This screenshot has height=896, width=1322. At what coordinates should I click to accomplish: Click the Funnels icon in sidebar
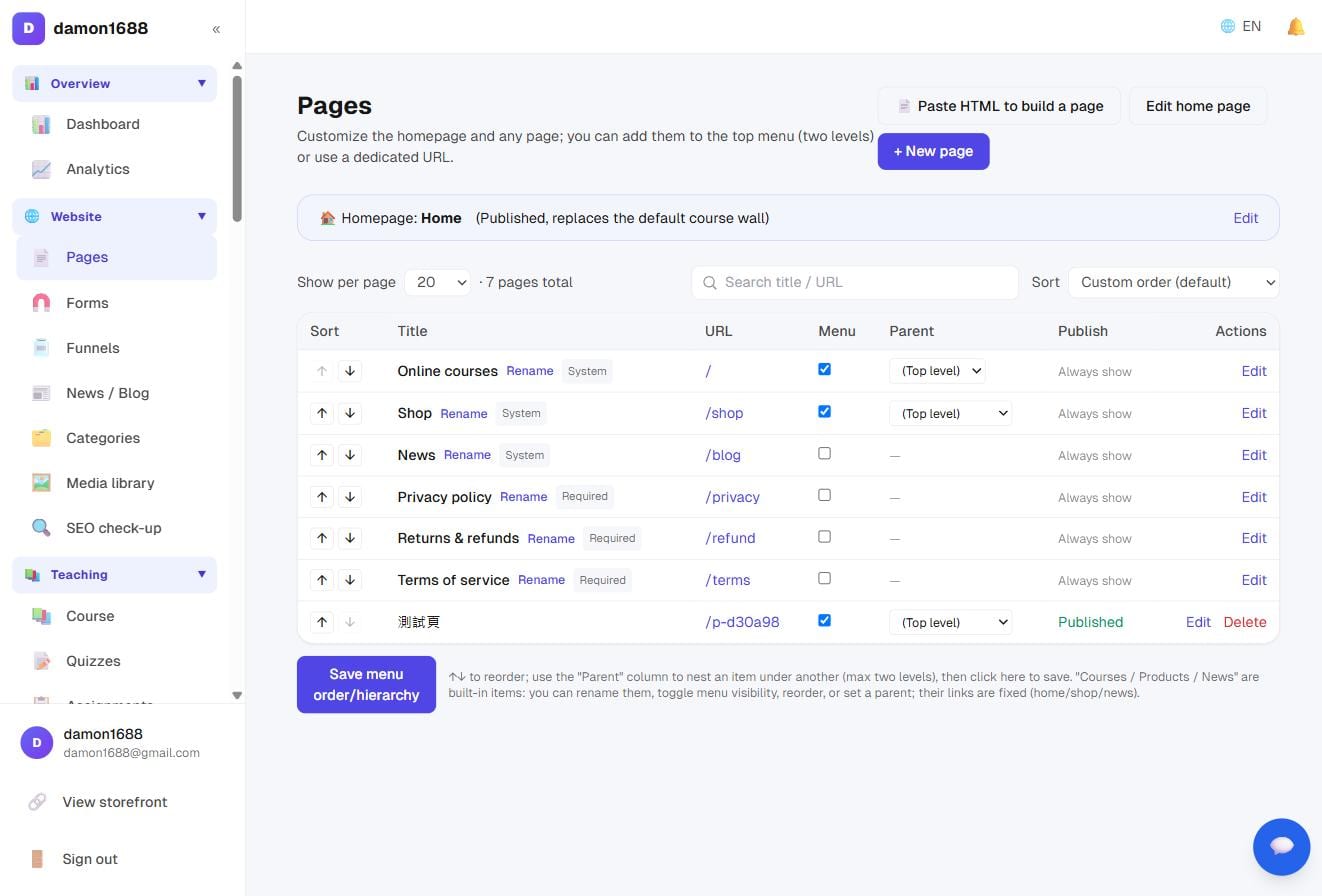pos(41,348)
